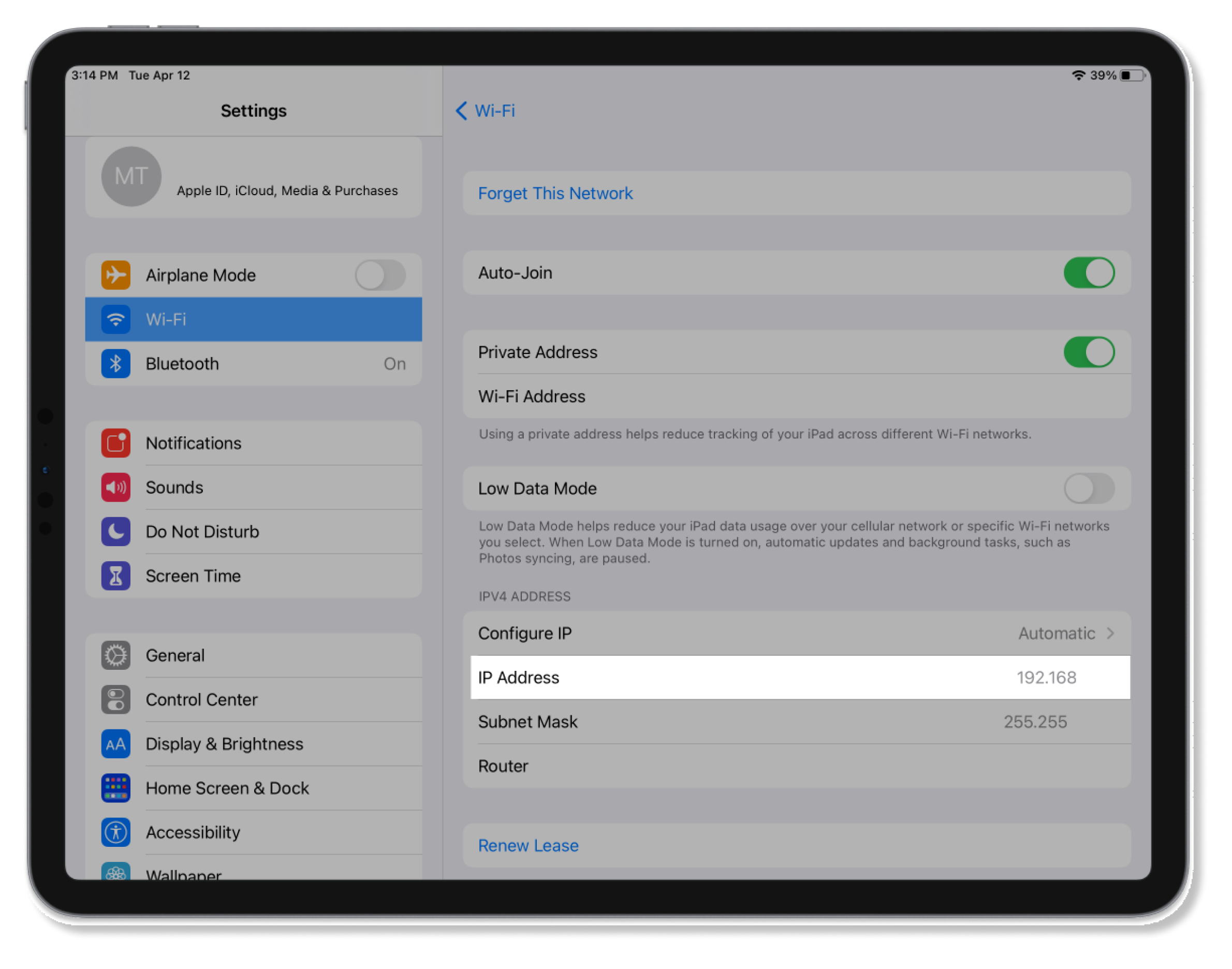This screenshot has height=969, width=1232.
Task: Open Notifications settings
Action: (x=254, y=443)
